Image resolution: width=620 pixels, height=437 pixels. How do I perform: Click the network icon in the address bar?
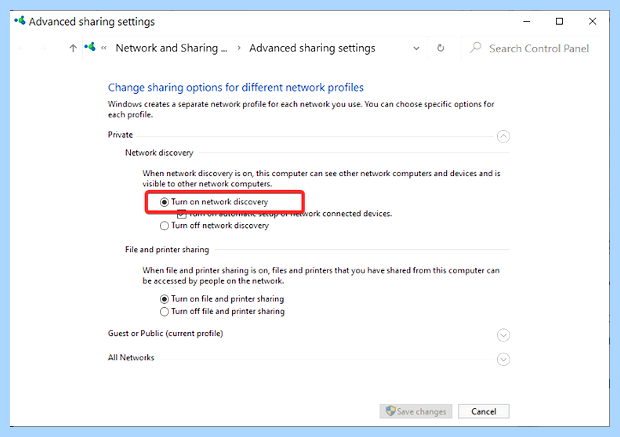coord(90,47)
